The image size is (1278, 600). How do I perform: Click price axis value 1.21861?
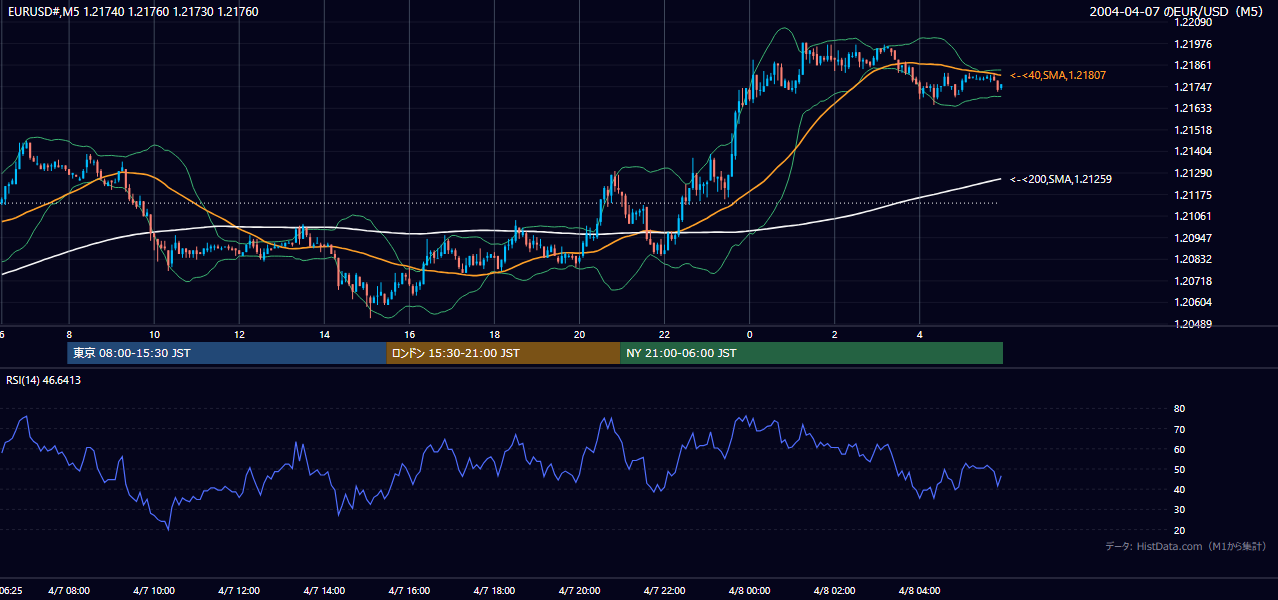point(1192,65)
